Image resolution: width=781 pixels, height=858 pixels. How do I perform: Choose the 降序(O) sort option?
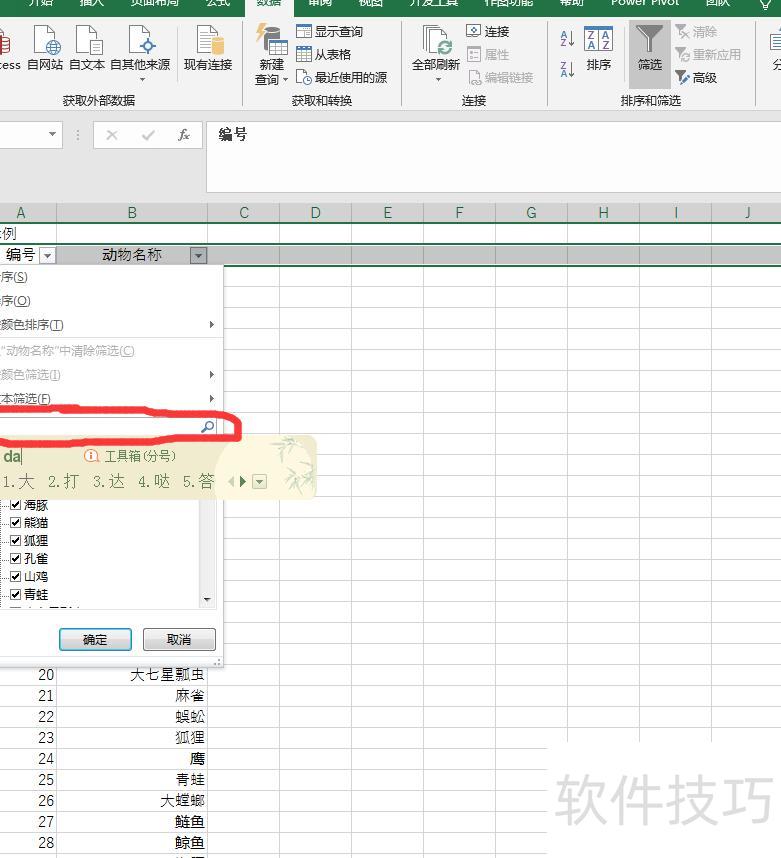(x=109, y=301)
